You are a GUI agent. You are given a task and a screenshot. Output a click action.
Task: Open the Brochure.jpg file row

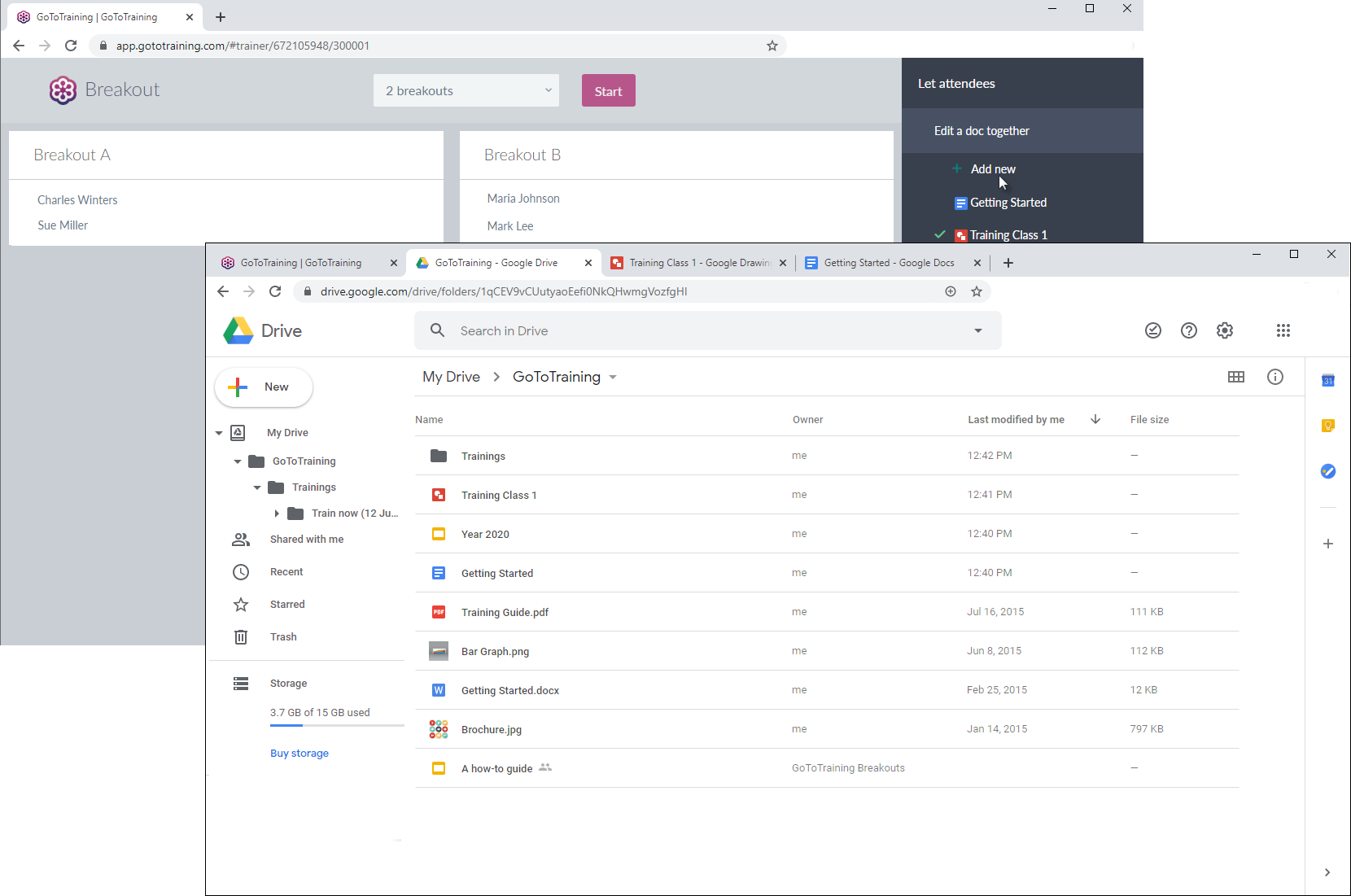pyautogui.click(x=827, y=729)
